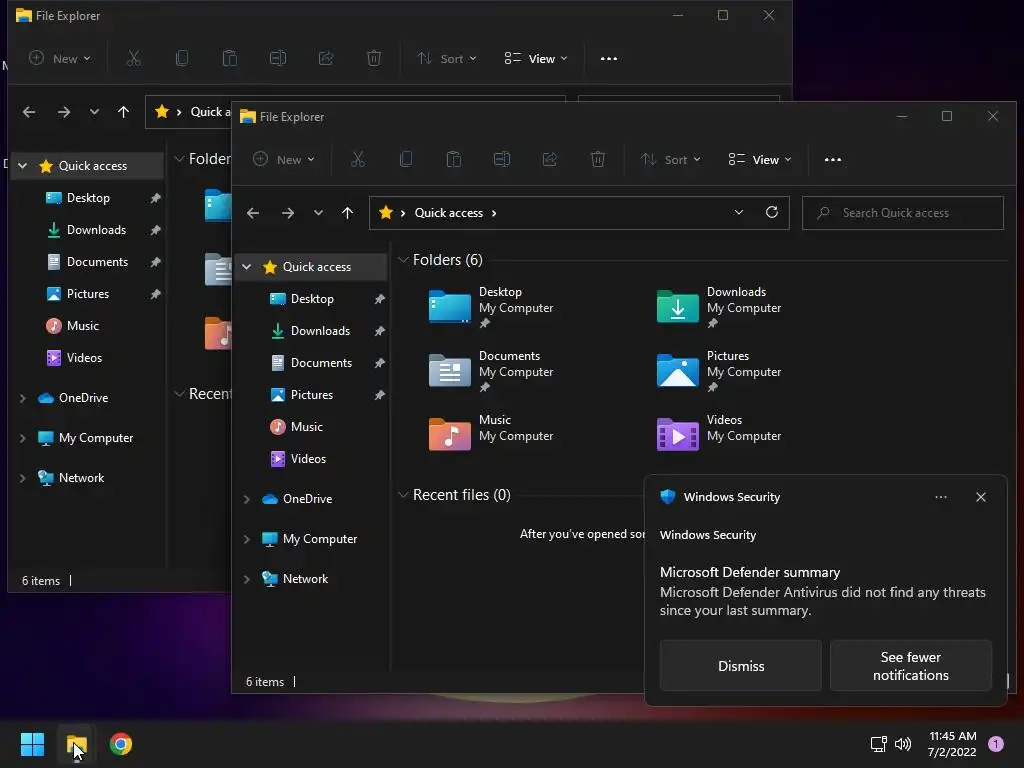The image size is (1024, 768).
Task: Collapse Quick access tree node in front window sidebar
Action: point(247,266)
